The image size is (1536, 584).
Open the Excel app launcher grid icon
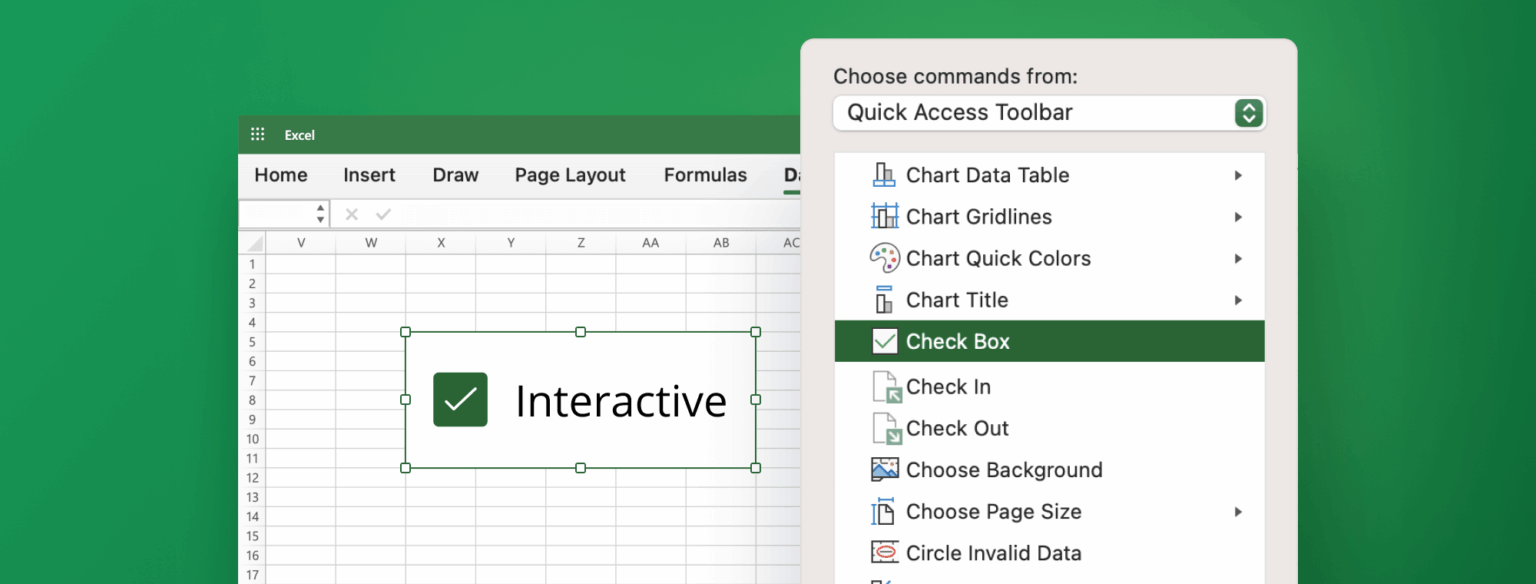coord(257,134)
